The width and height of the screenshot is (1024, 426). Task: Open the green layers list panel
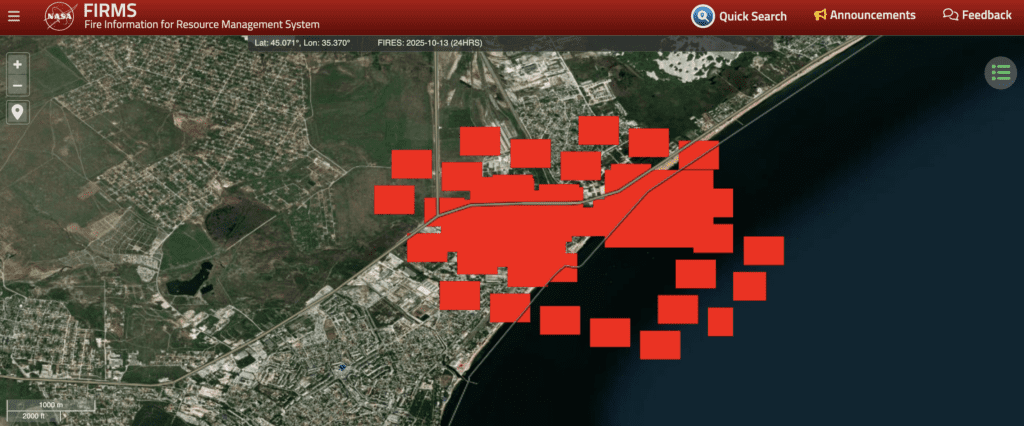pyautogui.click(x=1000, y=73)
